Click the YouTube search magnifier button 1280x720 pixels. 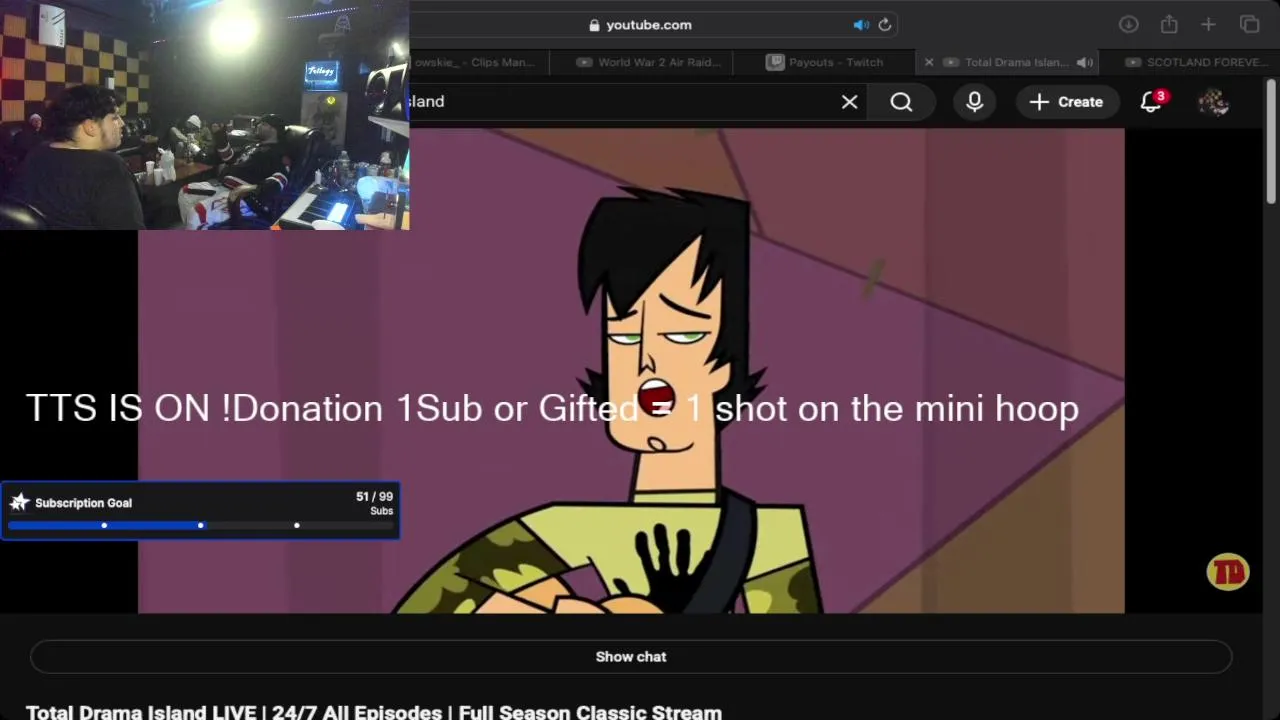coord(901,102)
